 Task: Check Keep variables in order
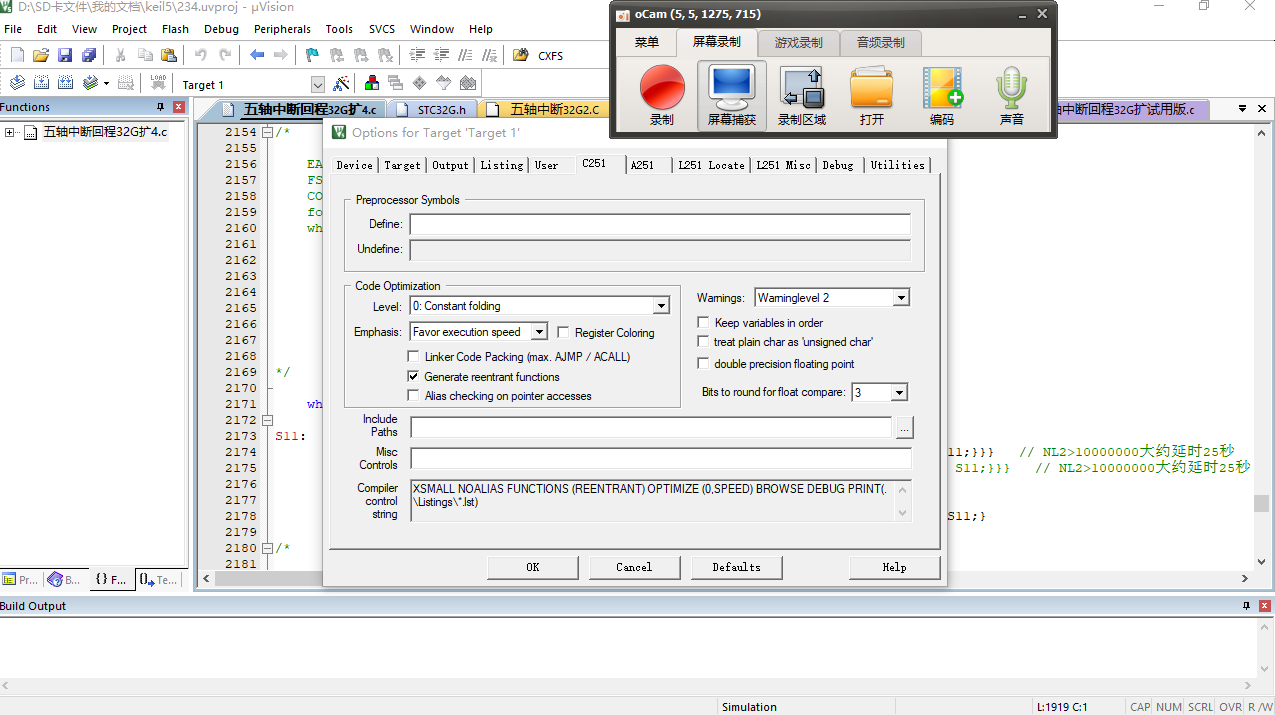pyautogui.click(x=704, y=323)
